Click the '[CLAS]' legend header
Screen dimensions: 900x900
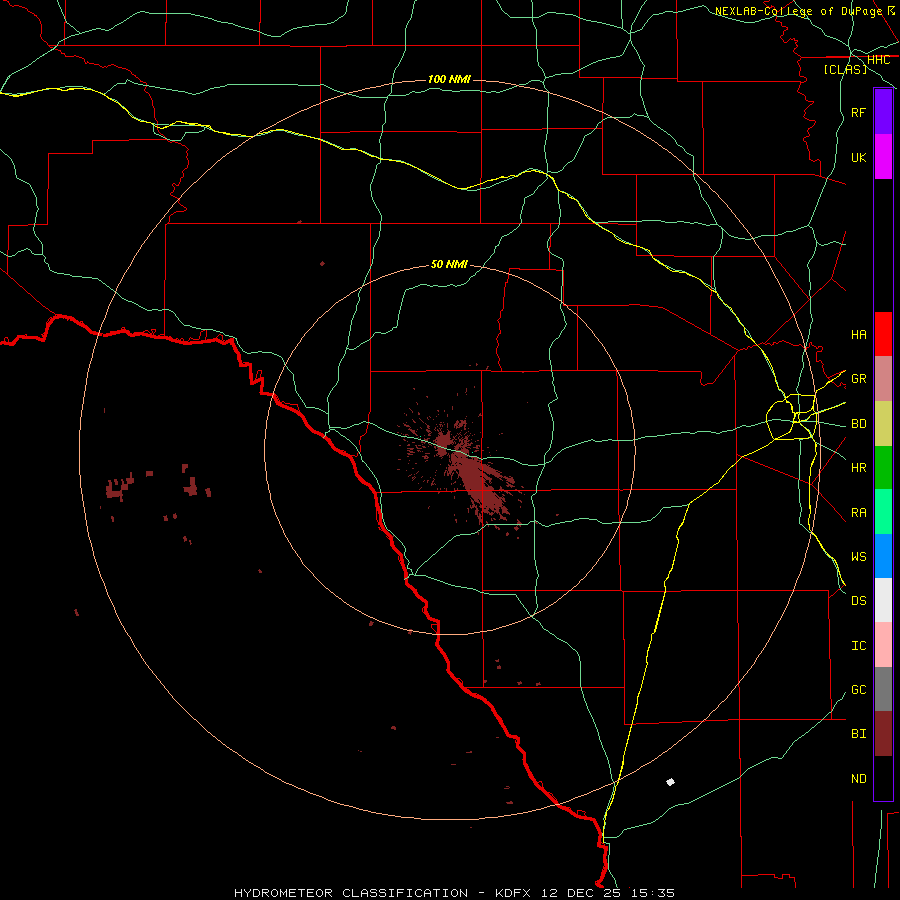tap(845, 69)
